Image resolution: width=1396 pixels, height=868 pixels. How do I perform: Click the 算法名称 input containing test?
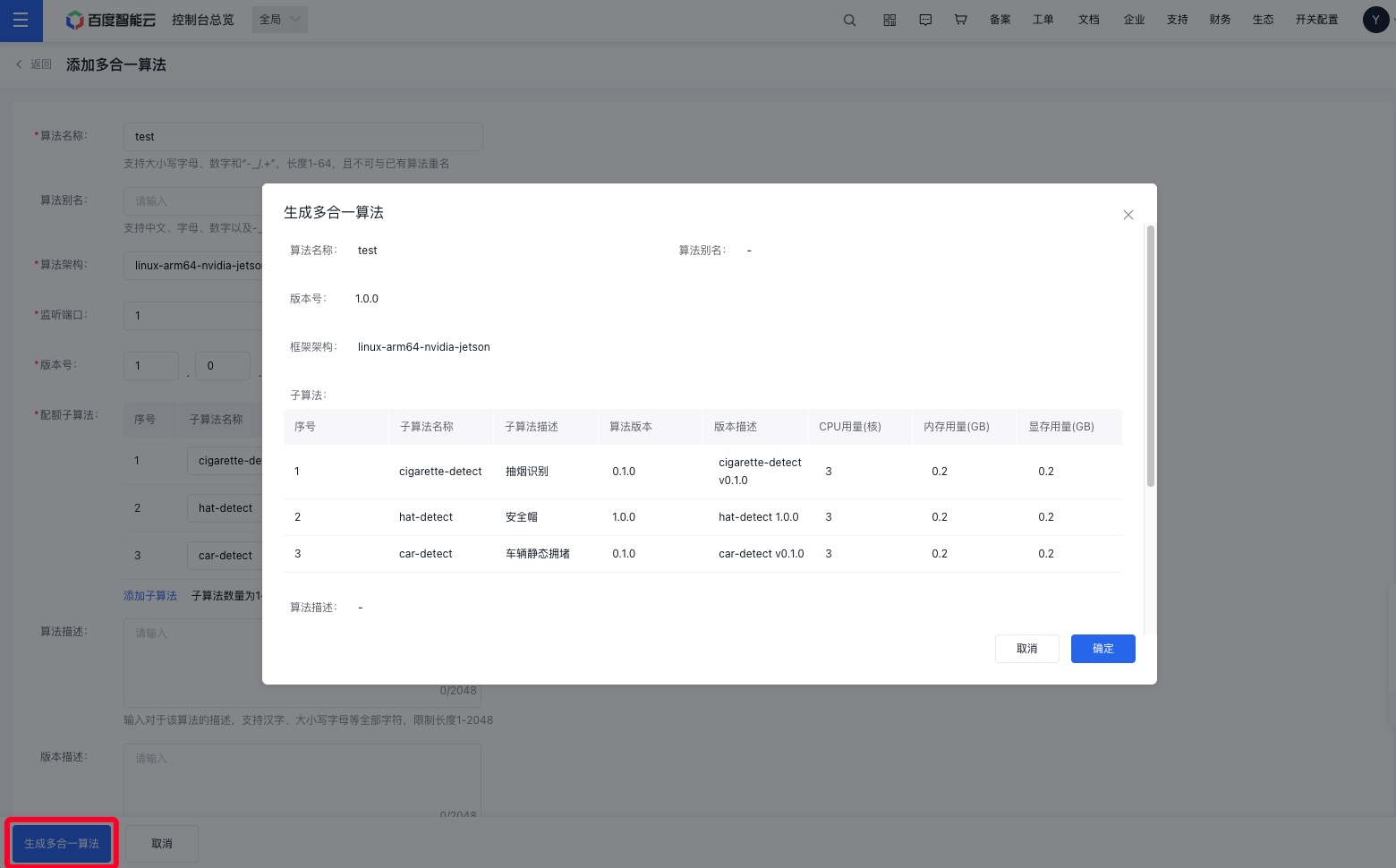coord(302,137)
